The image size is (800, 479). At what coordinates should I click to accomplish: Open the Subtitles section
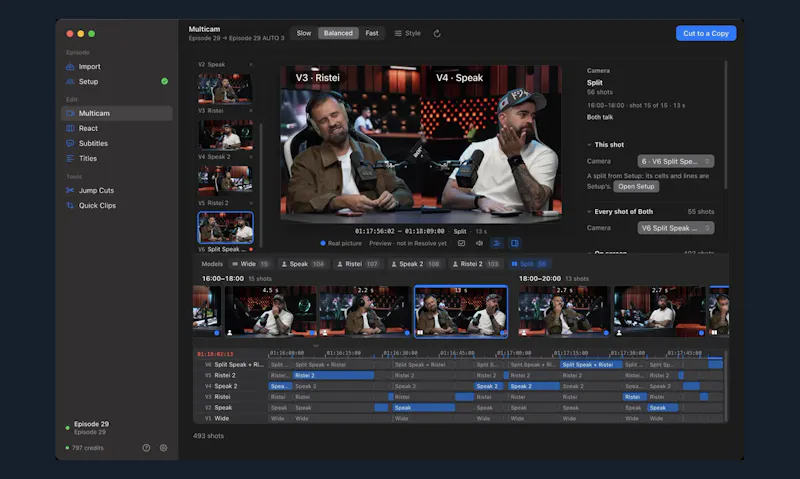[93, 143]
